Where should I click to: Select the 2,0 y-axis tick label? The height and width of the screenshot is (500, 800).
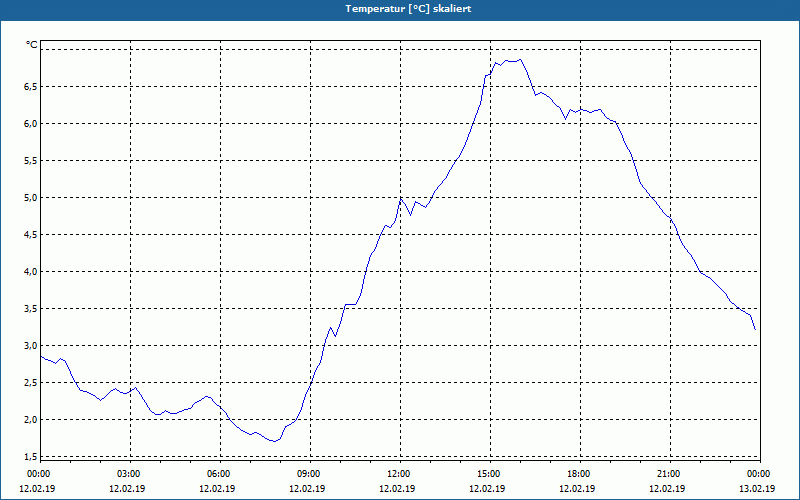coord(31,420)
